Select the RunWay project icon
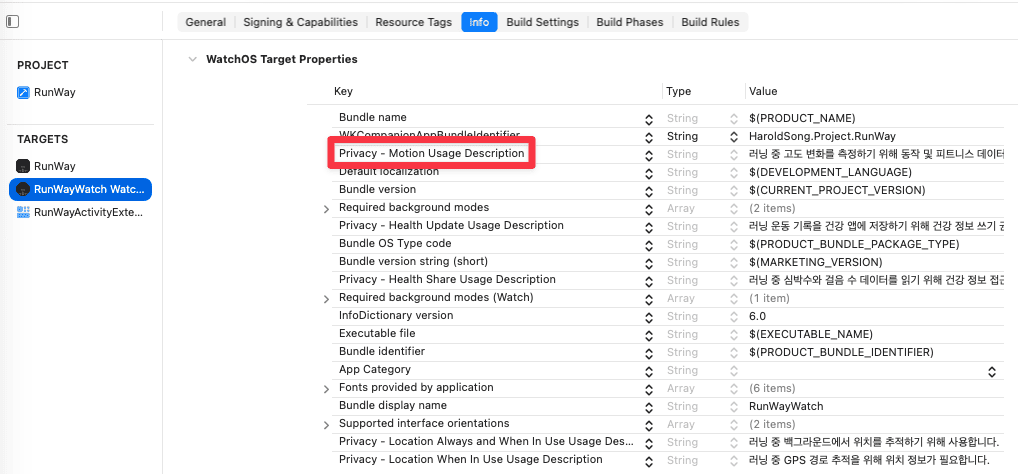 (23, 92)
